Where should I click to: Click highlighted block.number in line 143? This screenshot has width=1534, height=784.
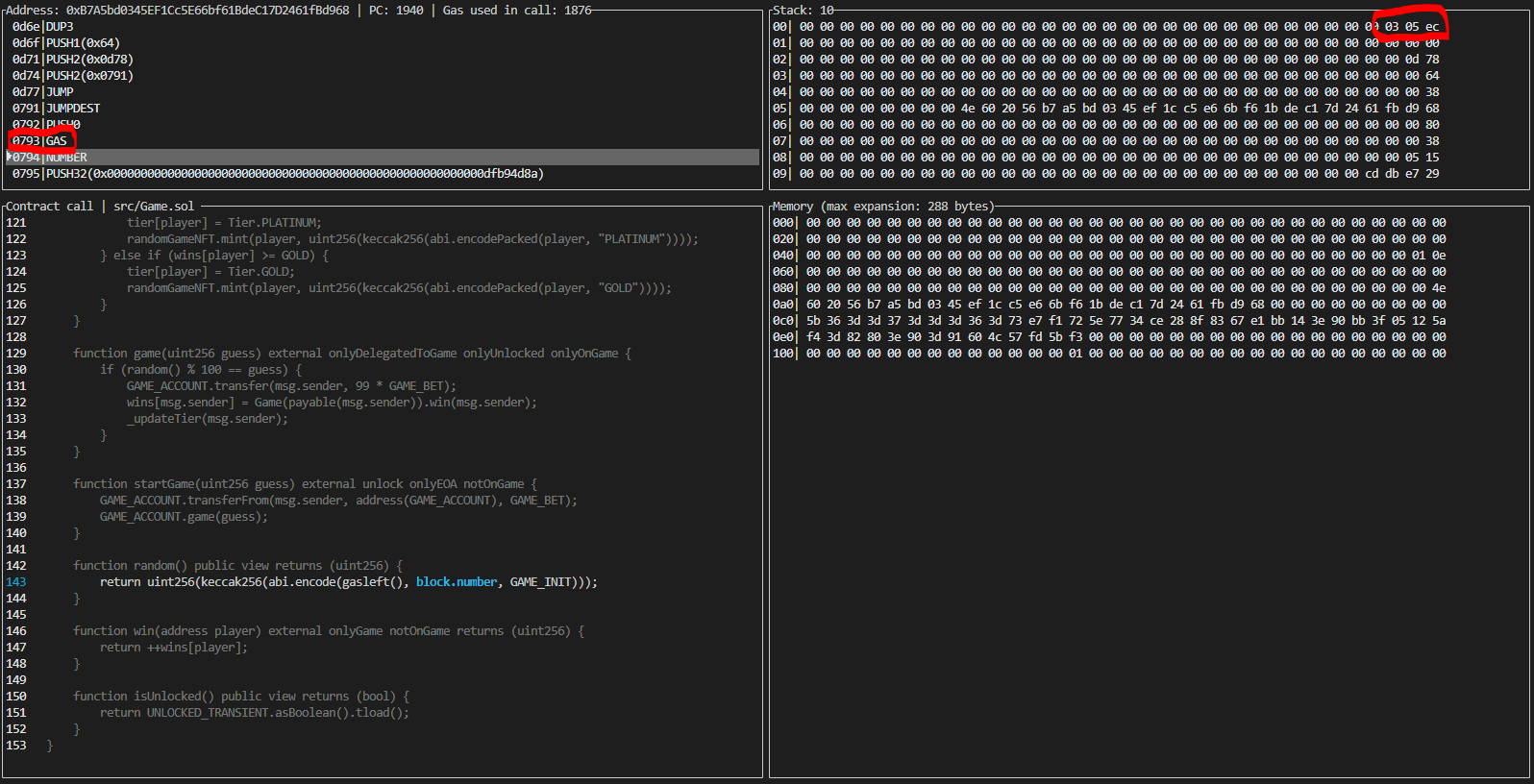coord(457,581)
